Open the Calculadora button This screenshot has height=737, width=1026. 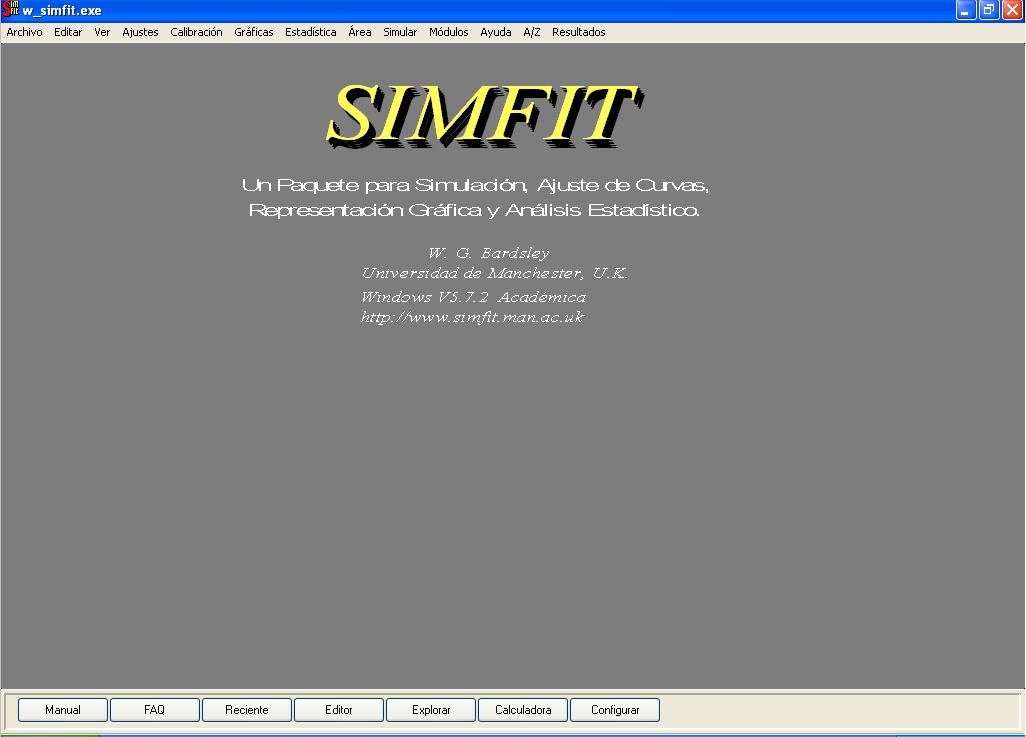pyautogui.click(x=523, y=710)
